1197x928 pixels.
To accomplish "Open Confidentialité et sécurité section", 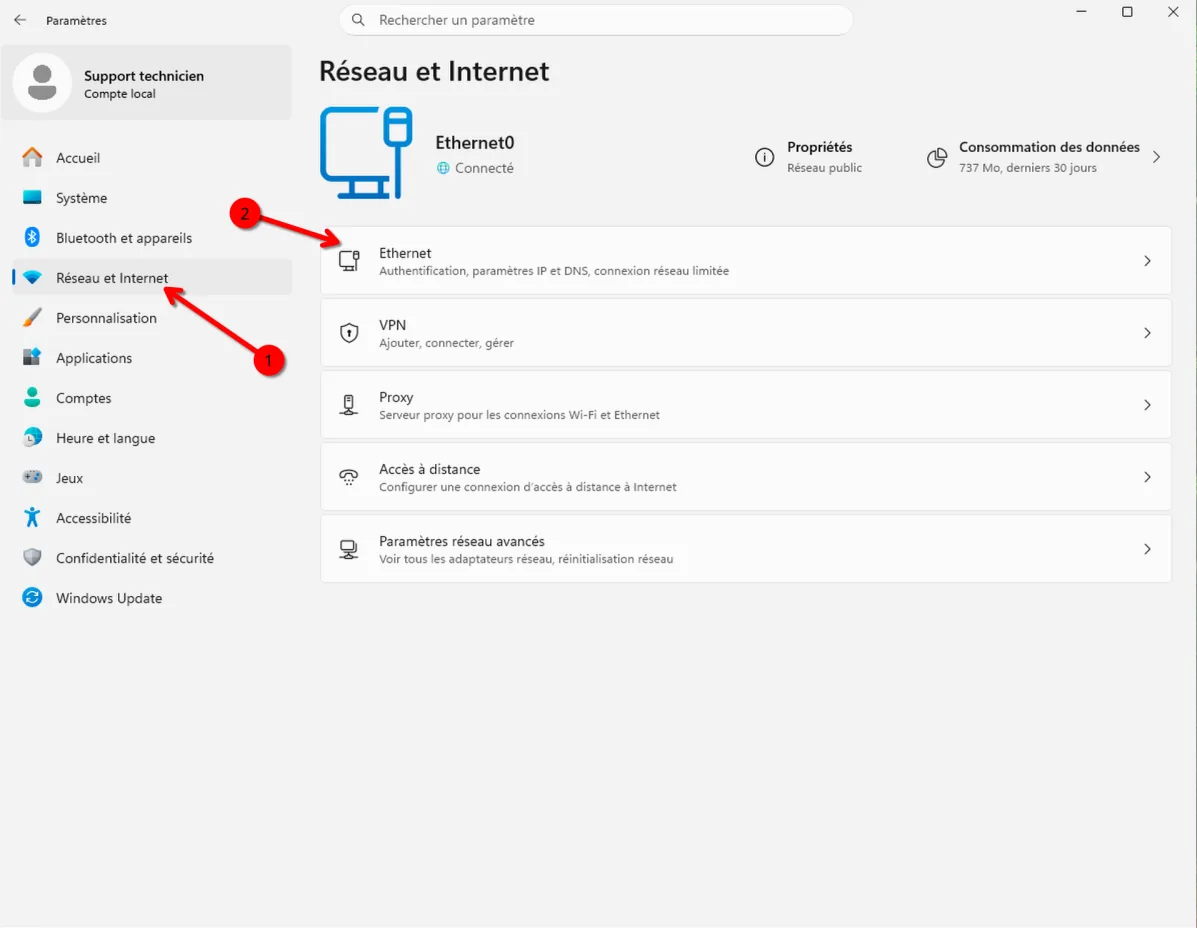I will pos(152,558).
